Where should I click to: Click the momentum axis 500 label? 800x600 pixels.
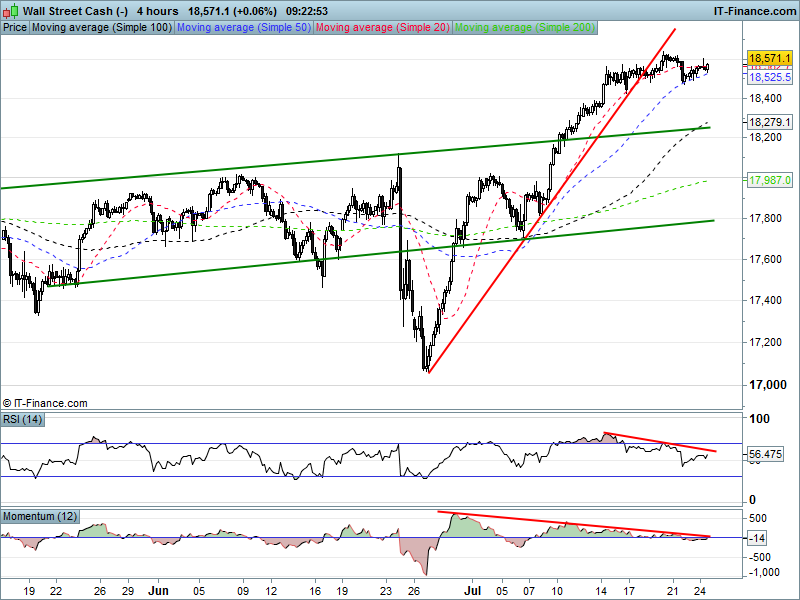point(758,518)
